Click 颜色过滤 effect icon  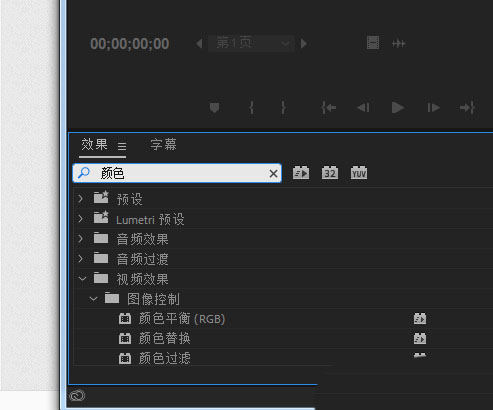[x=125, y=358]
